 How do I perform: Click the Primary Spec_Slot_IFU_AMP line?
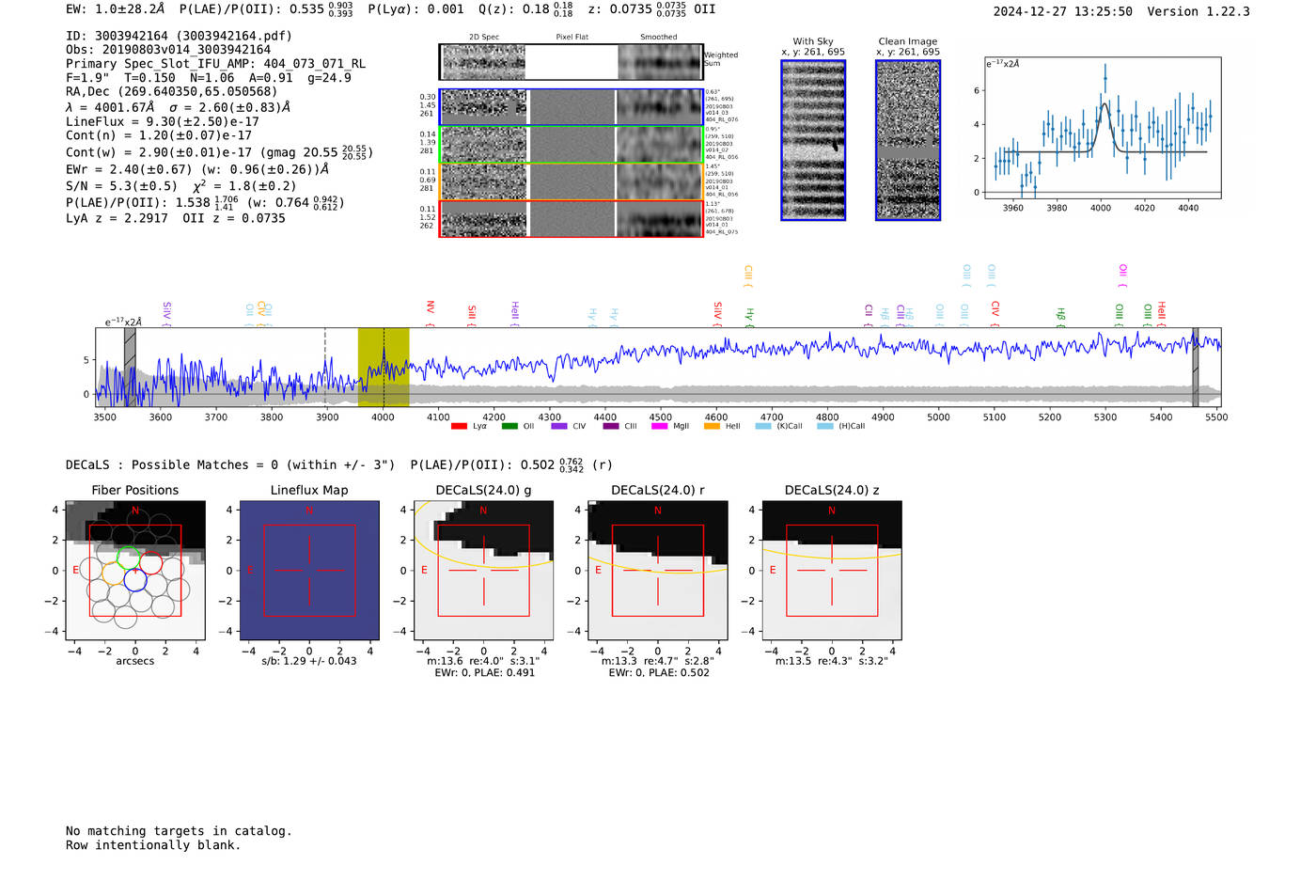tap(216, 64)
